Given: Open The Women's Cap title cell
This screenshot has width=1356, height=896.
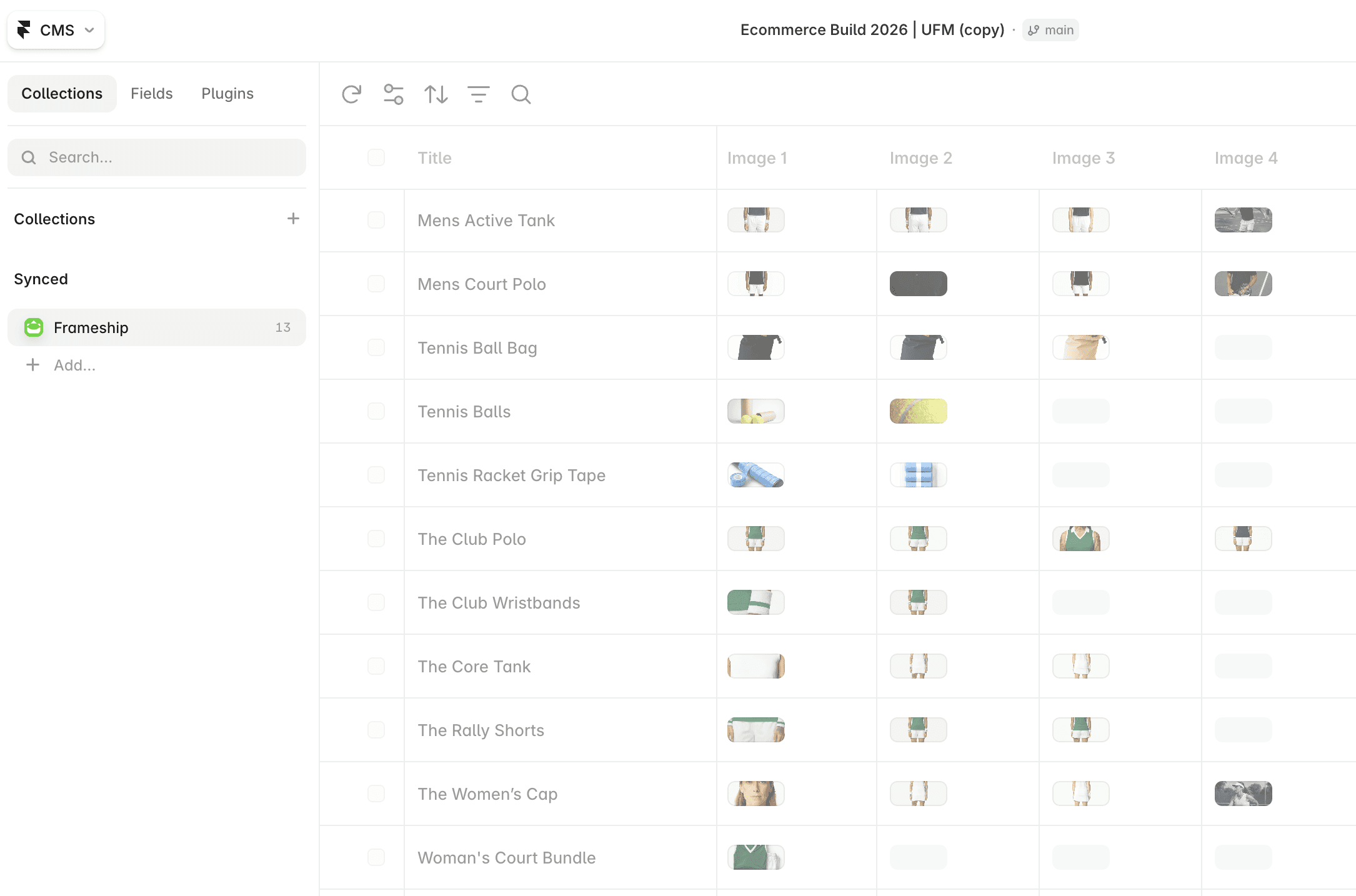Looking at the screenshot, I should (561, 794).
